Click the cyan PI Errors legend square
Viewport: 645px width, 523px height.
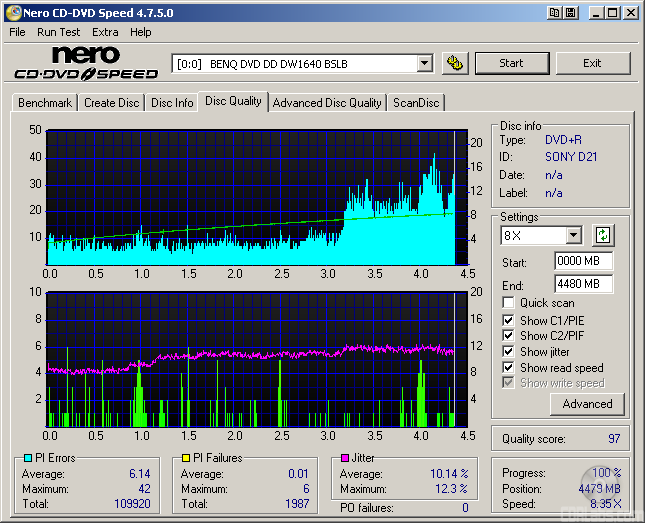pos(27,458)
